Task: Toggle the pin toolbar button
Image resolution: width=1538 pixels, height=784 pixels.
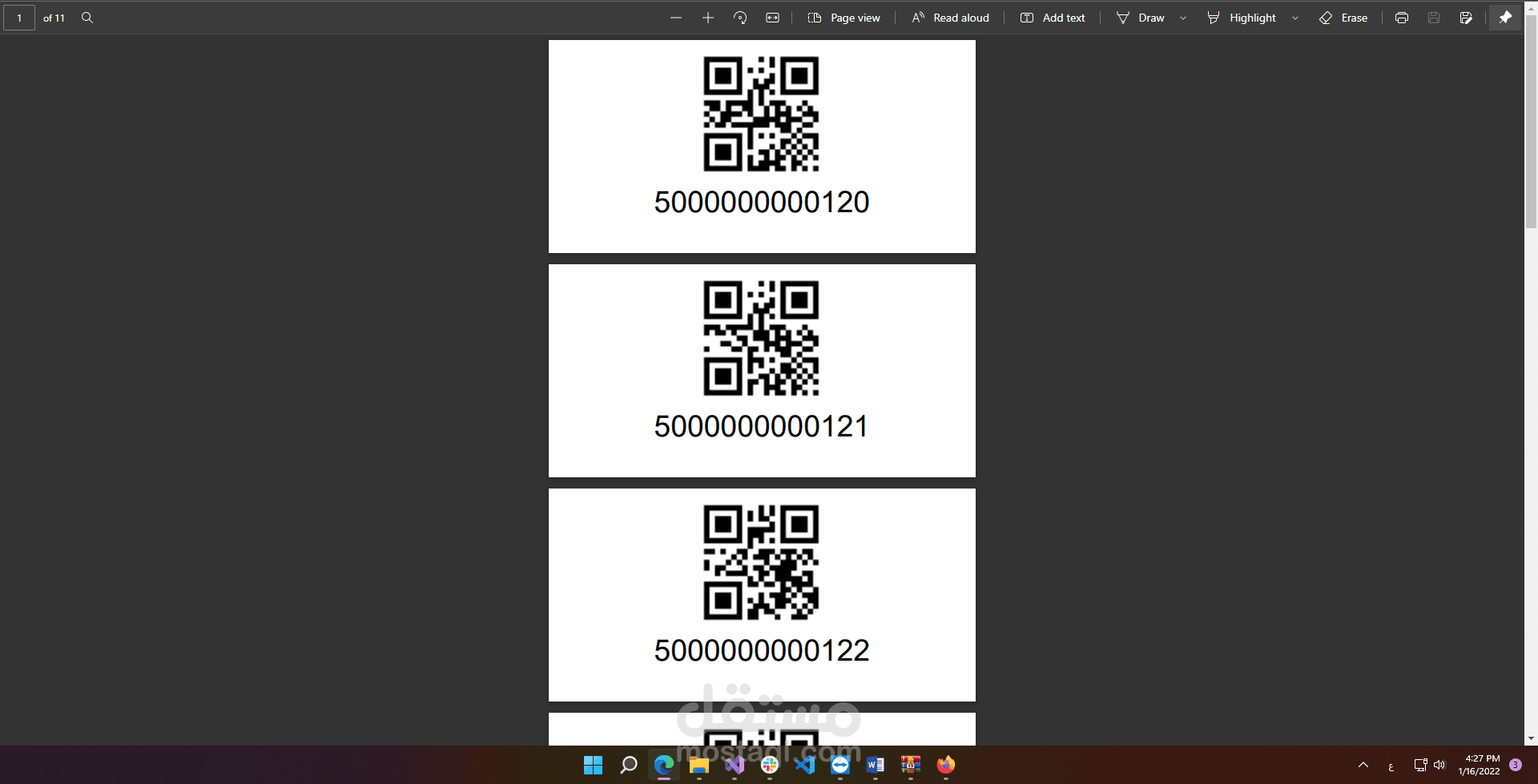Action: tap(1505, 18)
